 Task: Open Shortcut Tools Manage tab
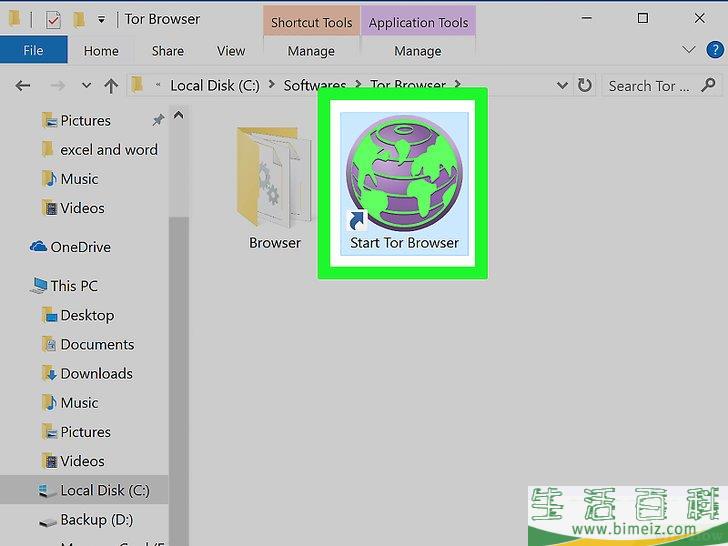(311, 51)
